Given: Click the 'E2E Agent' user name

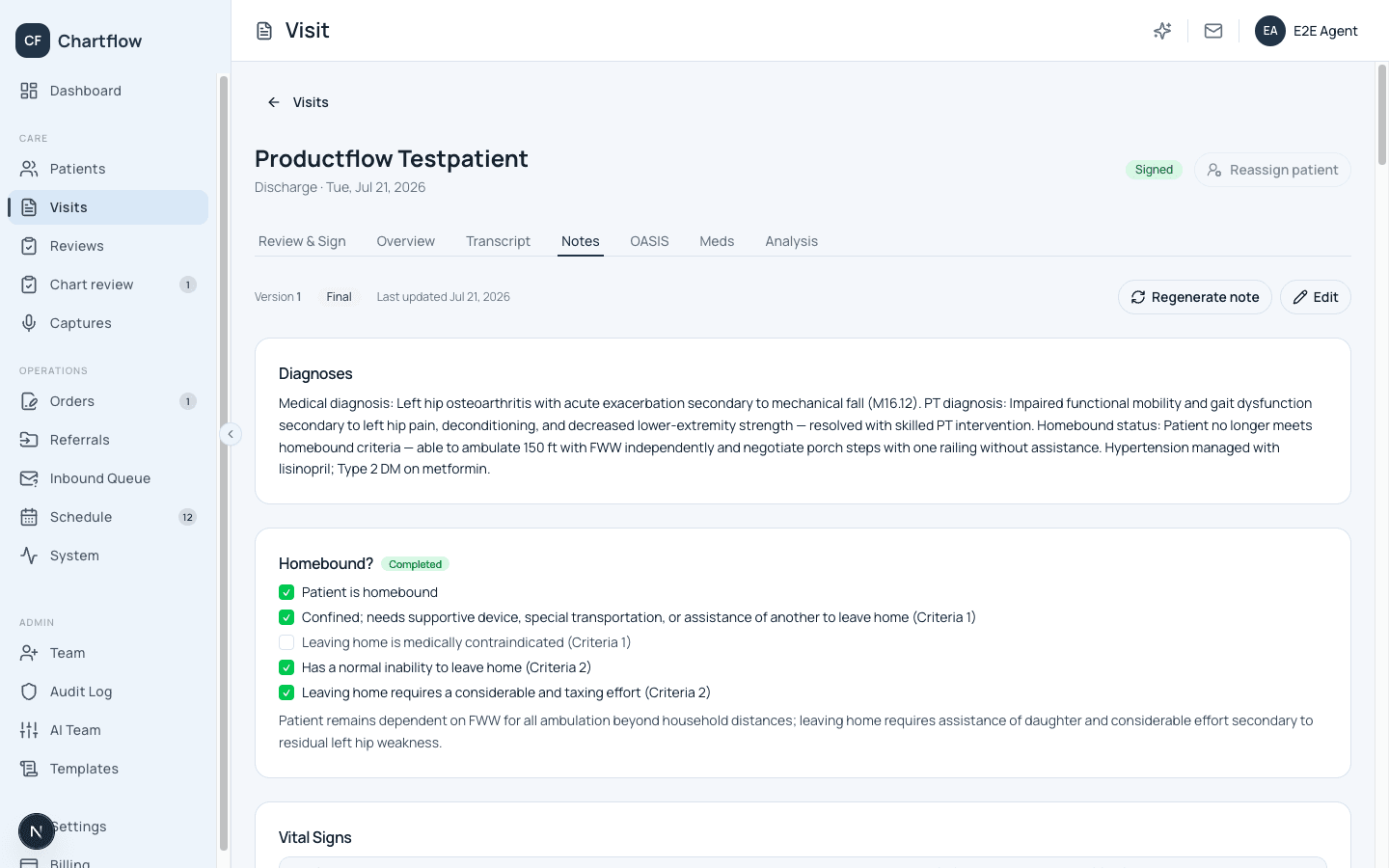Looking at the screenshot, I should (1325, 31).
